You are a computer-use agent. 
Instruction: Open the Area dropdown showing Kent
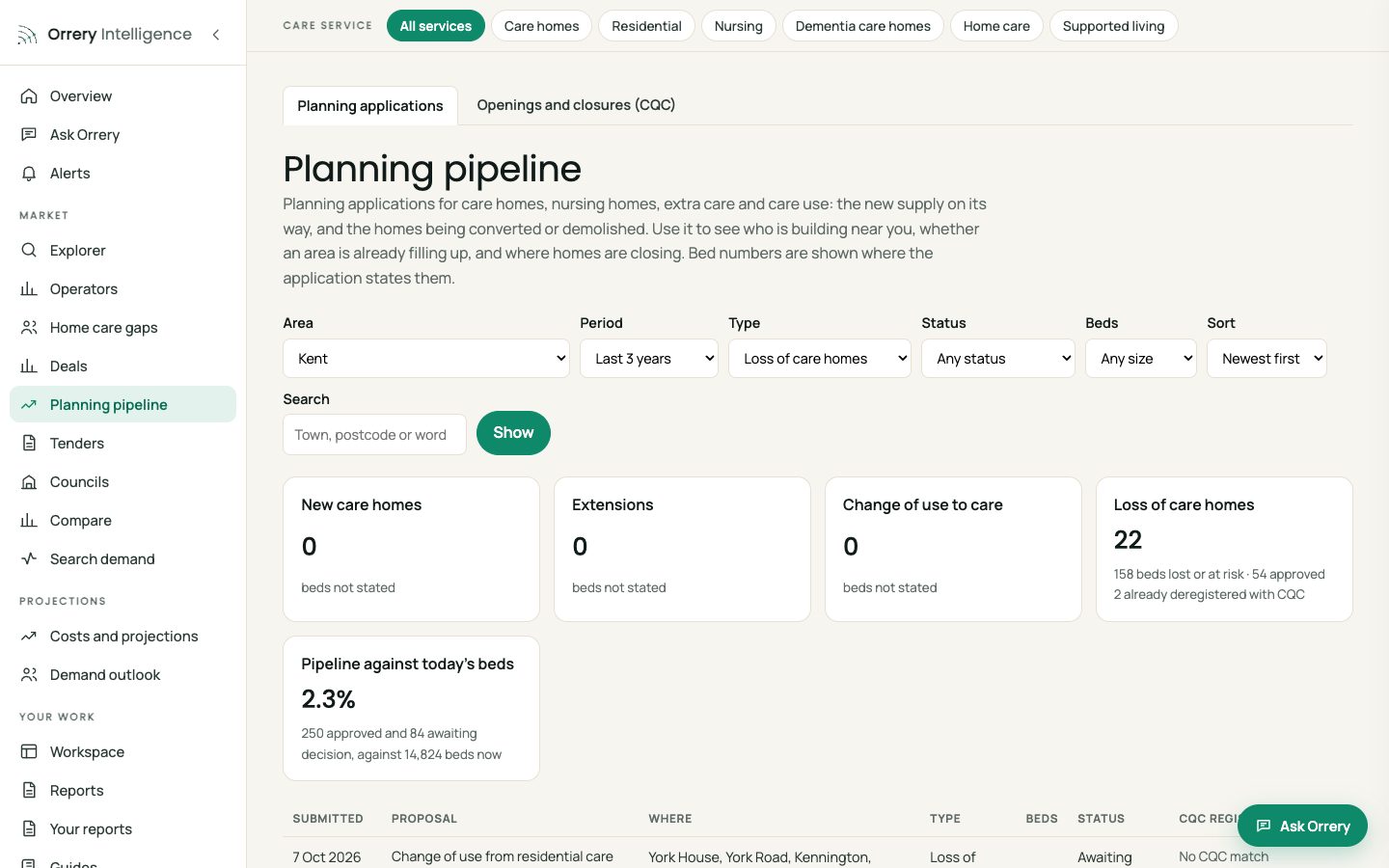pos(426,359)
